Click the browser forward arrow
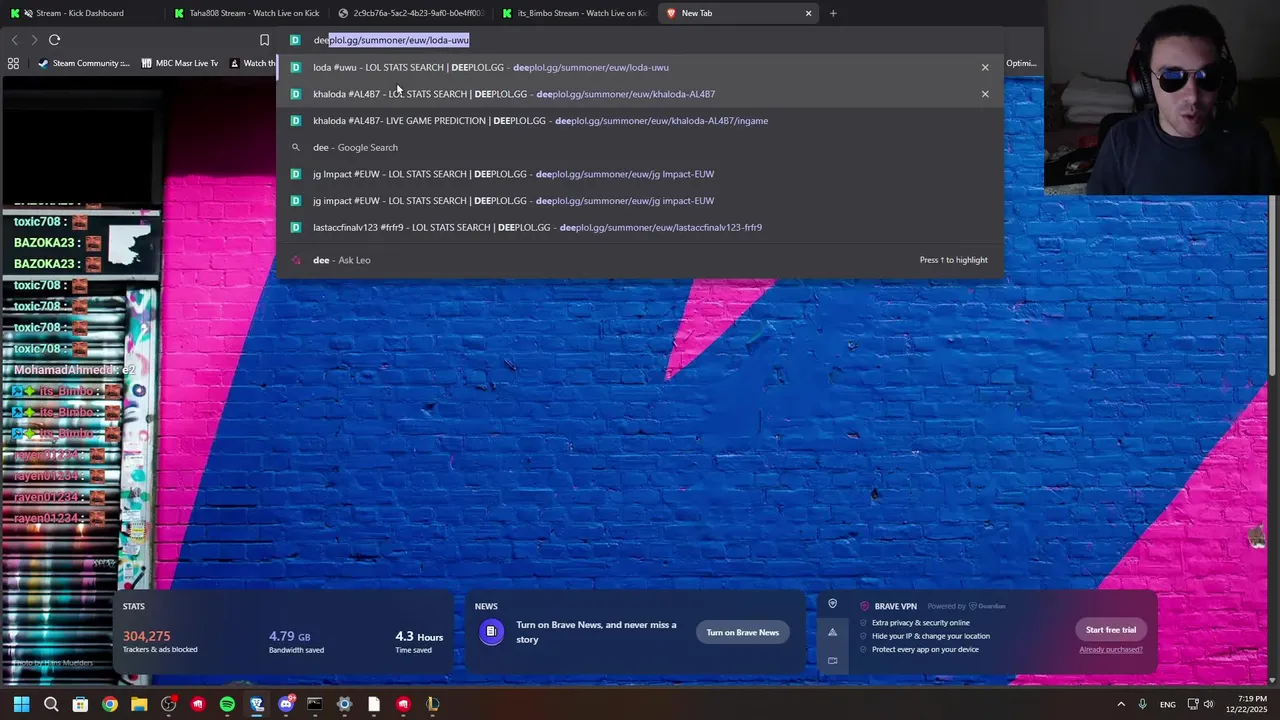 [x=34, y=40]
